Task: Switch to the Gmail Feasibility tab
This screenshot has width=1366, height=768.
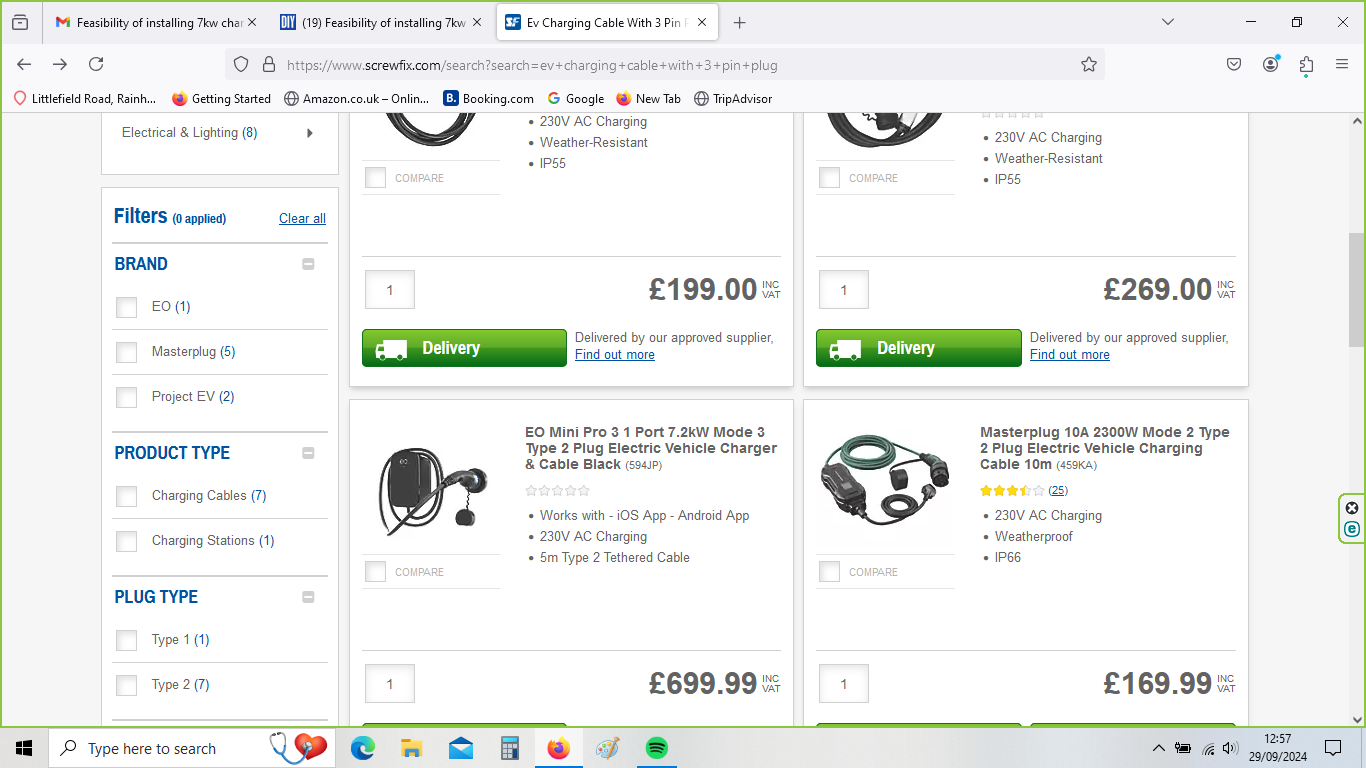Action: [150, 22]
